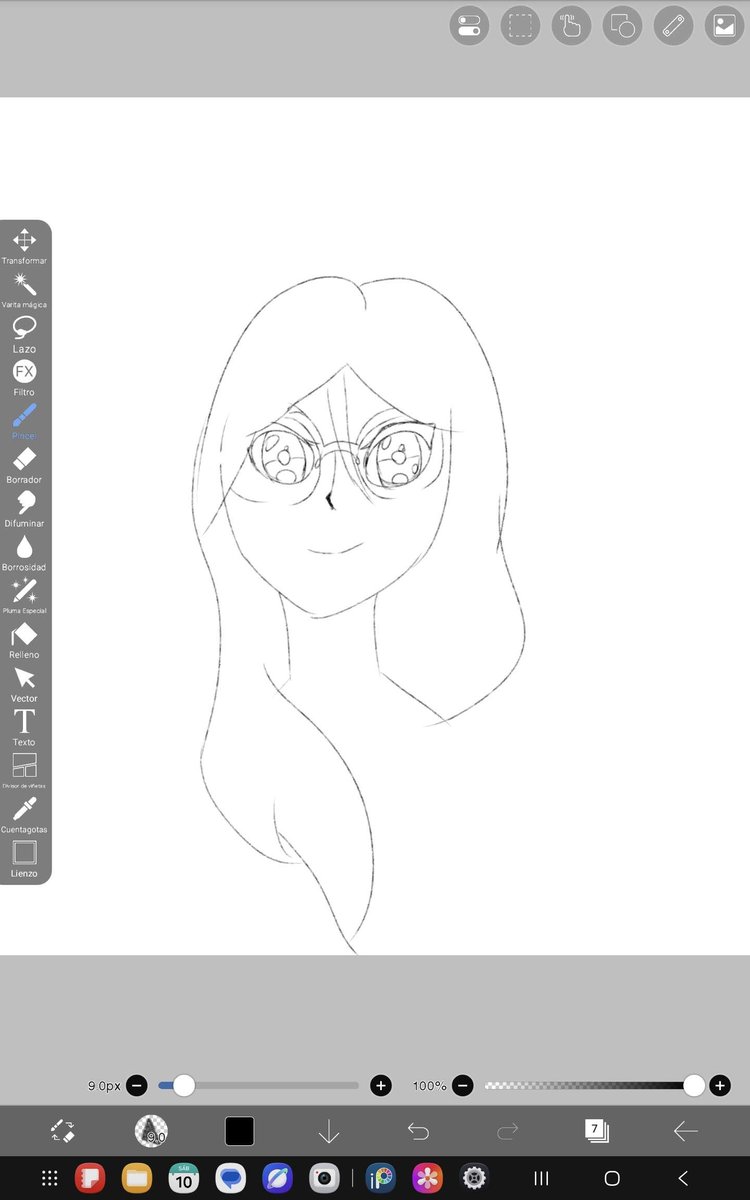Tap the Android home button
Image resolution: width=750 pixels, height=1200 pixels.
click(x=612, y=1178)
